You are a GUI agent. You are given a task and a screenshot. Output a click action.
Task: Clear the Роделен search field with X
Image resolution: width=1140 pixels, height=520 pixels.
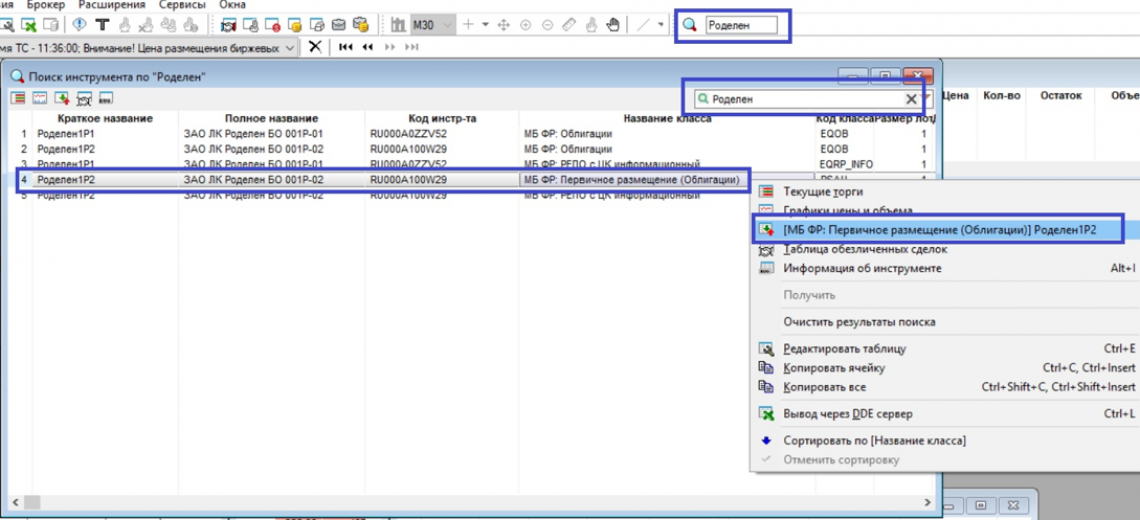[911, 100]
